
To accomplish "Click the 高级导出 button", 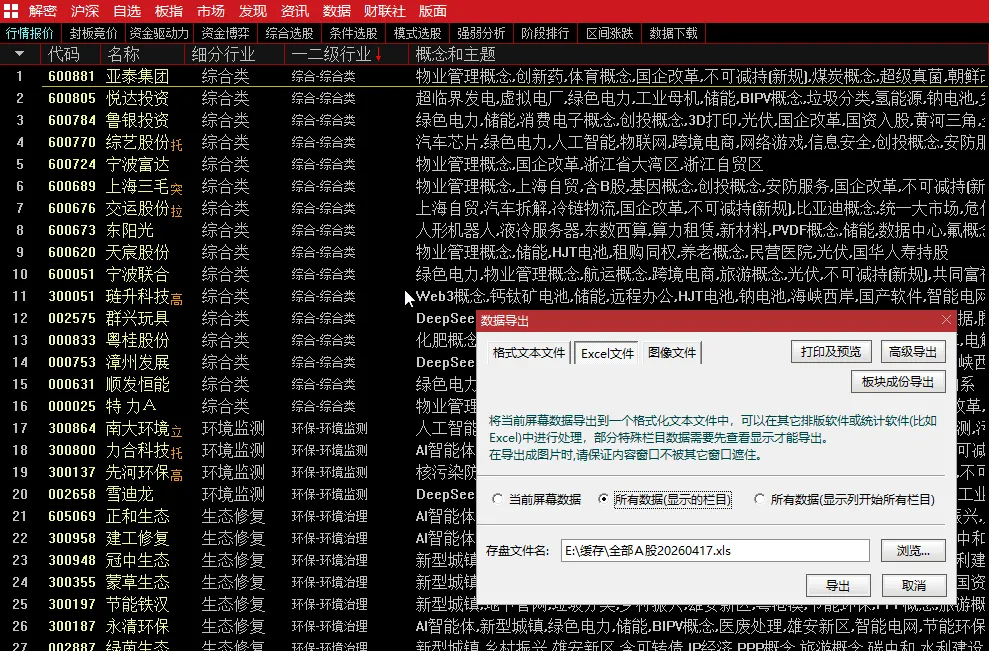I will tap(913, 351).
